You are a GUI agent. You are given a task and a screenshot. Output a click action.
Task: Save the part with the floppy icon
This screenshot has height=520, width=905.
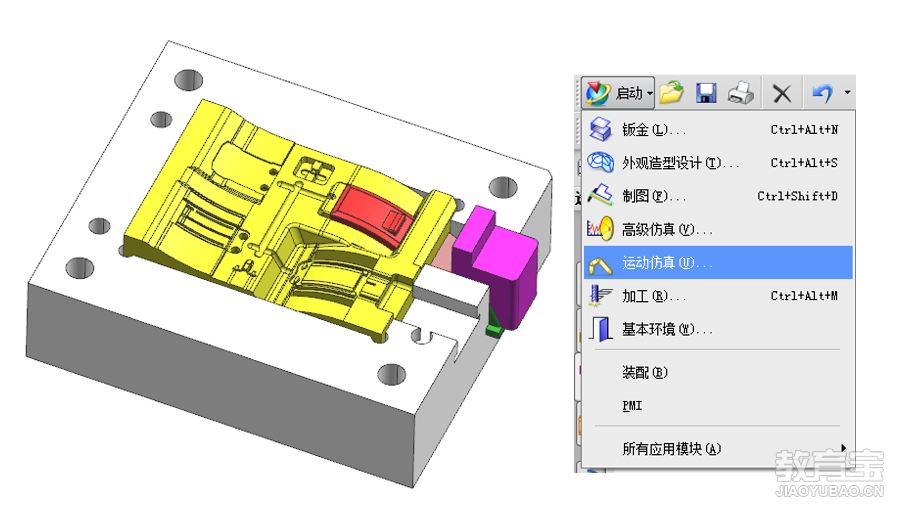coord(706,93)
